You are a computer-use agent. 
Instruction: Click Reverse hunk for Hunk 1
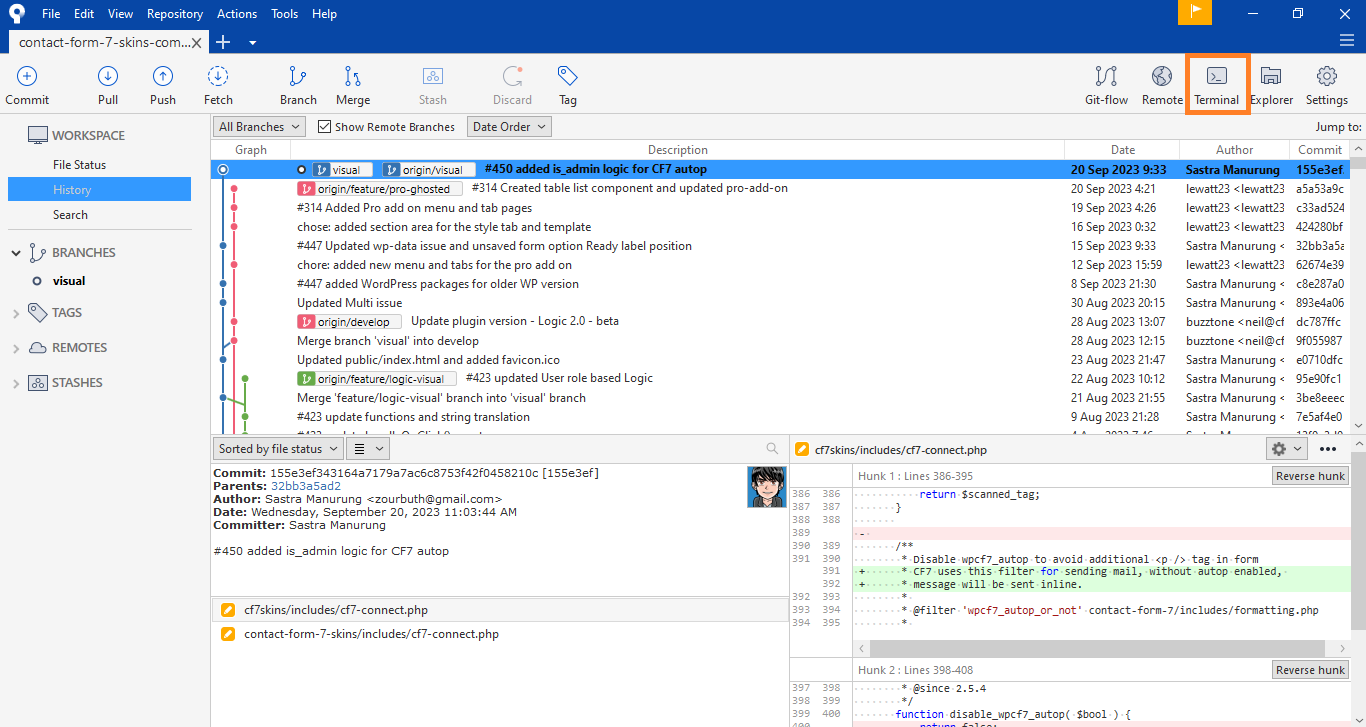(x=1310, y=476)
